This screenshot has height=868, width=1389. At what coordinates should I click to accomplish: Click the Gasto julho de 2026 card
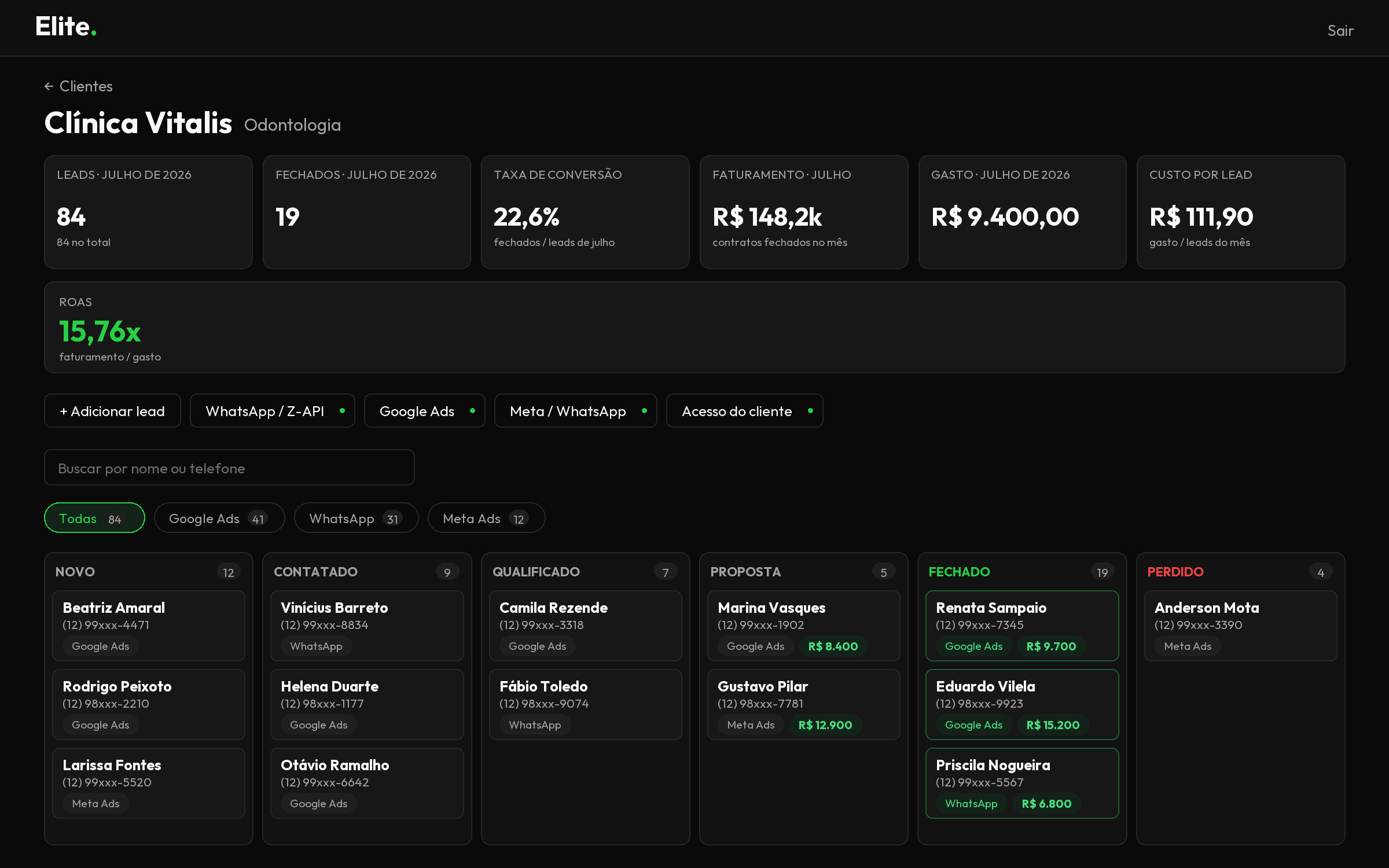1023,212
